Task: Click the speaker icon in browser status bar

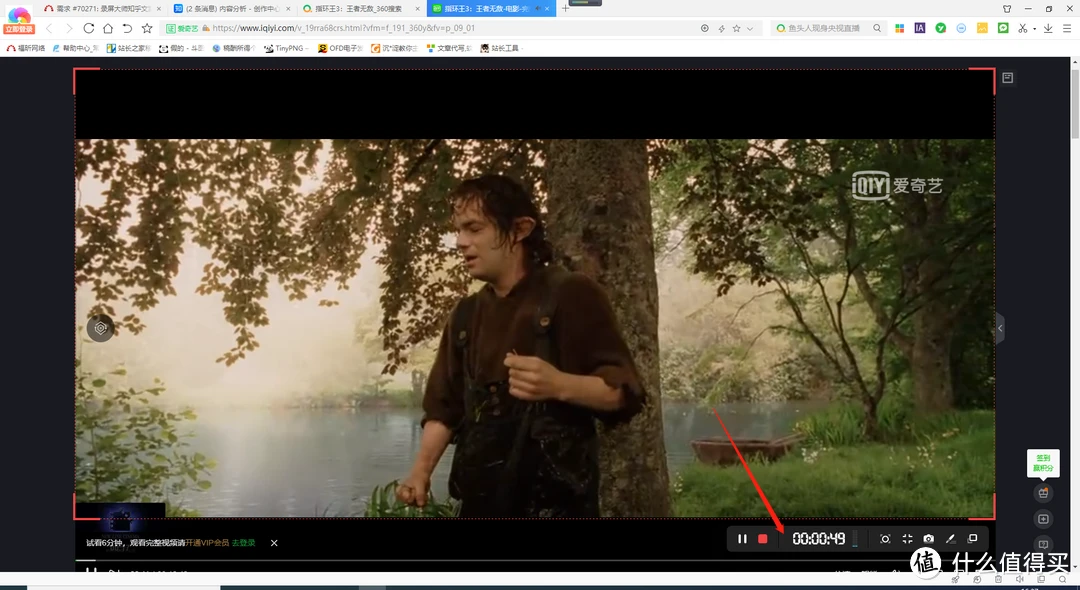Action: (1019, 580)
